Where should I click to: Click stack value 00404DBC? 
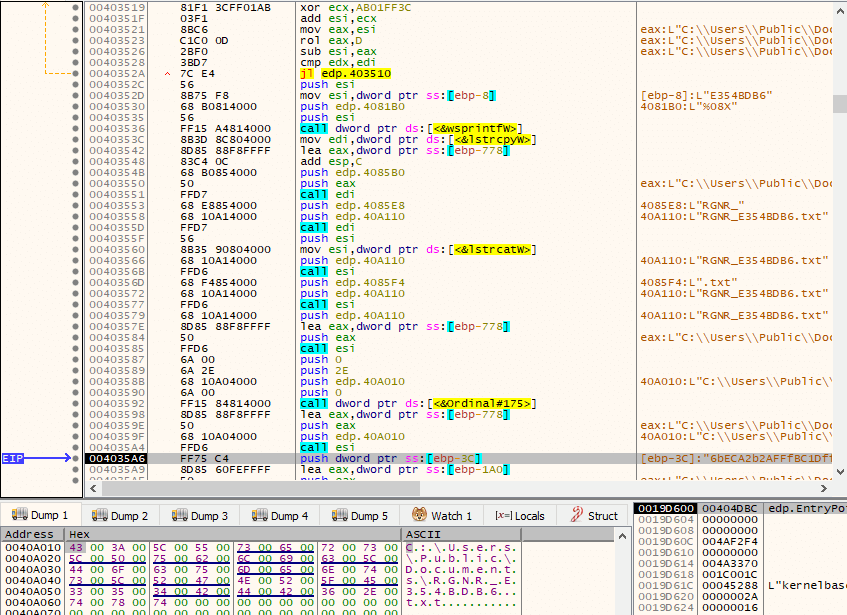pos(730,509)
